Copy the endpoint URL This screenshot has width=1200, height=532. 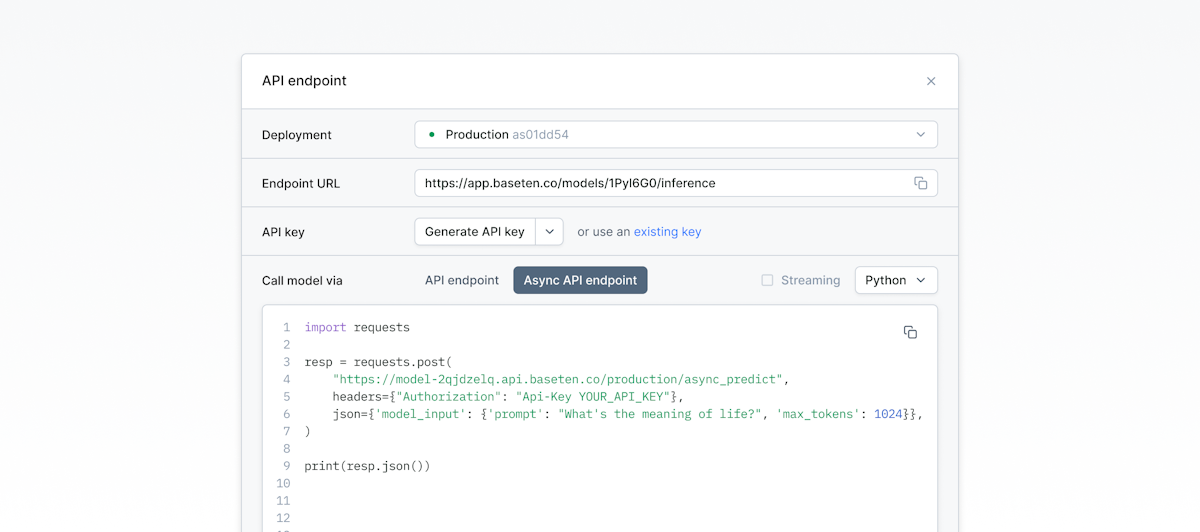(921, 183)
